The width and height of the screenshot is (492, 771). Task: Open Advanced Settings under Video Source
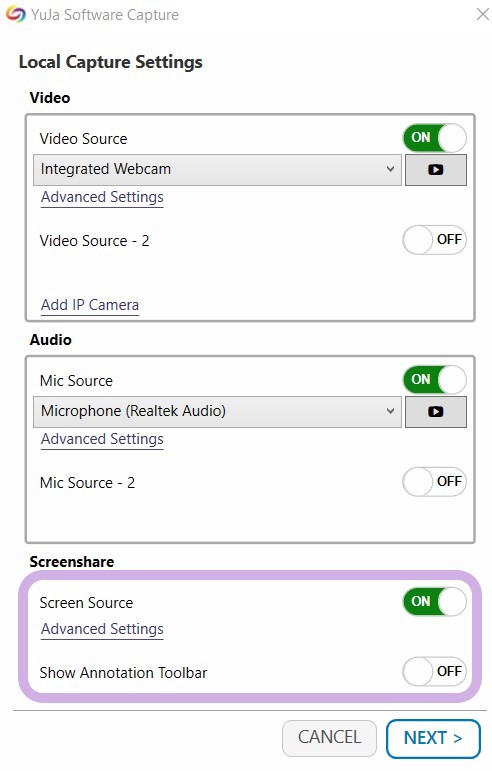[x=102, y=197]
